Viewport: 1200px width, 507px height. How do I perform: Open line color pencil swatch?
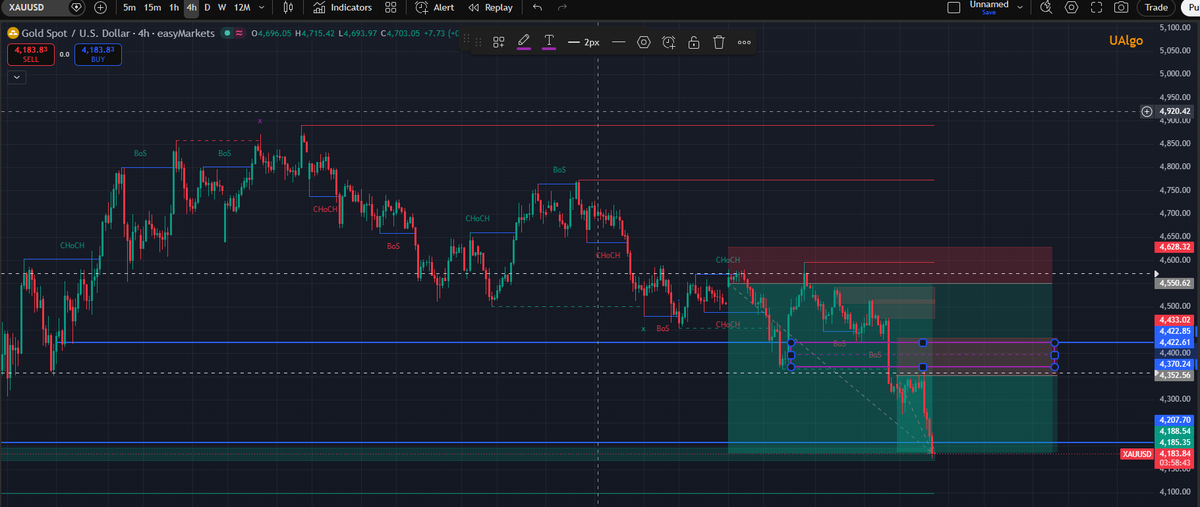pyautogui.click(x=523, y=42)
